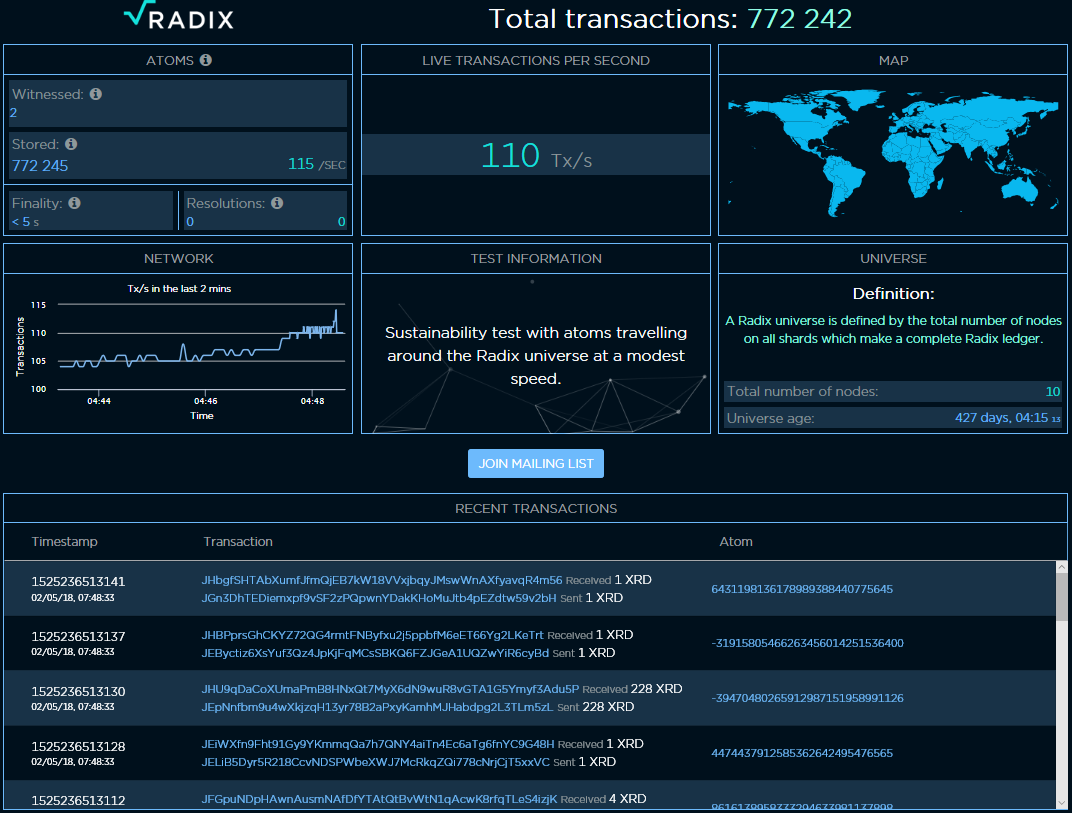This screenshot has height=813, width=1072.
Task: Click timestamp 1525236513130
Action: click(x=78, y=691)
